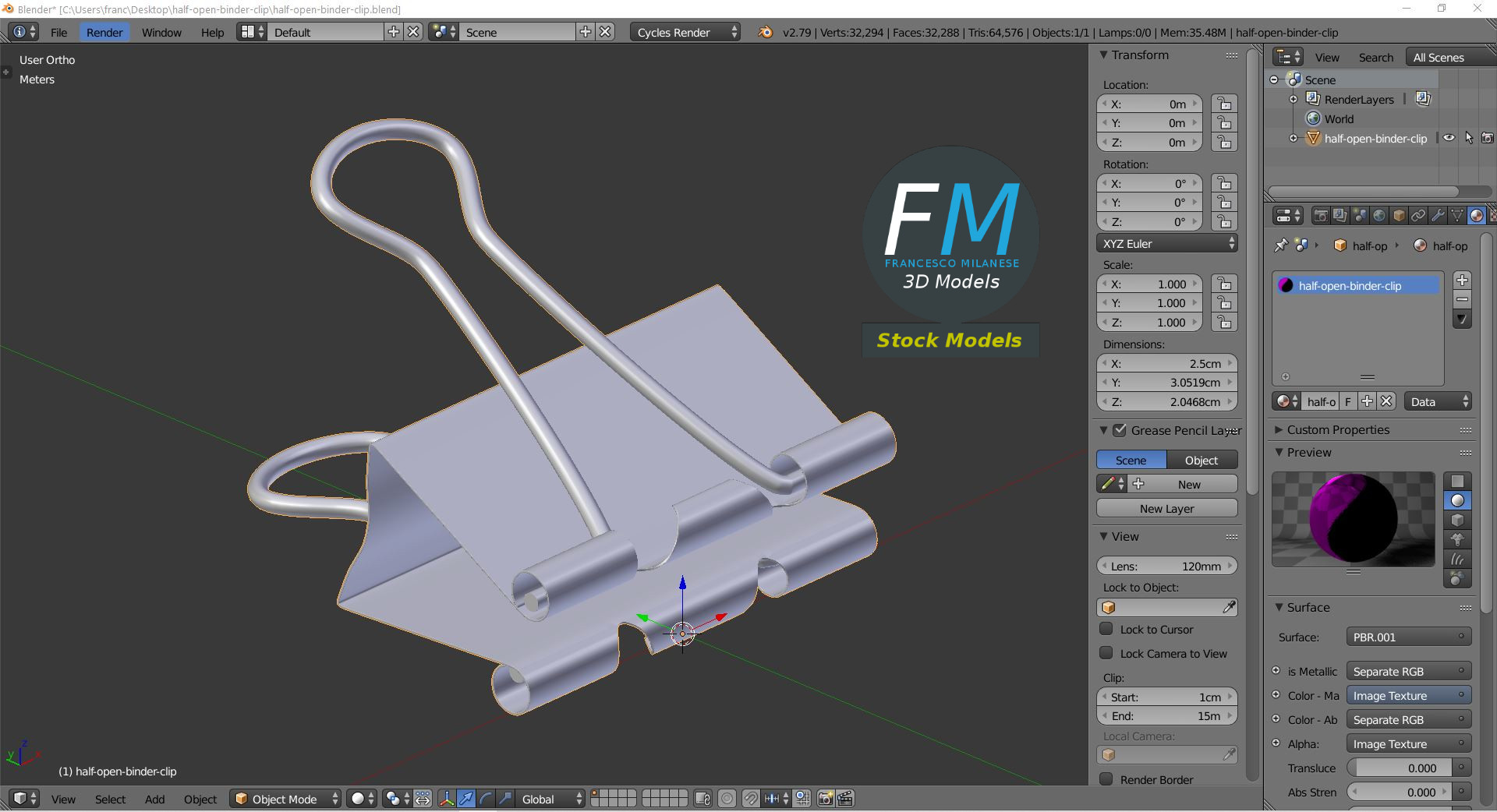The image size is (1497, 812).
Task: Open the File menu
Action: pos(58,32)
